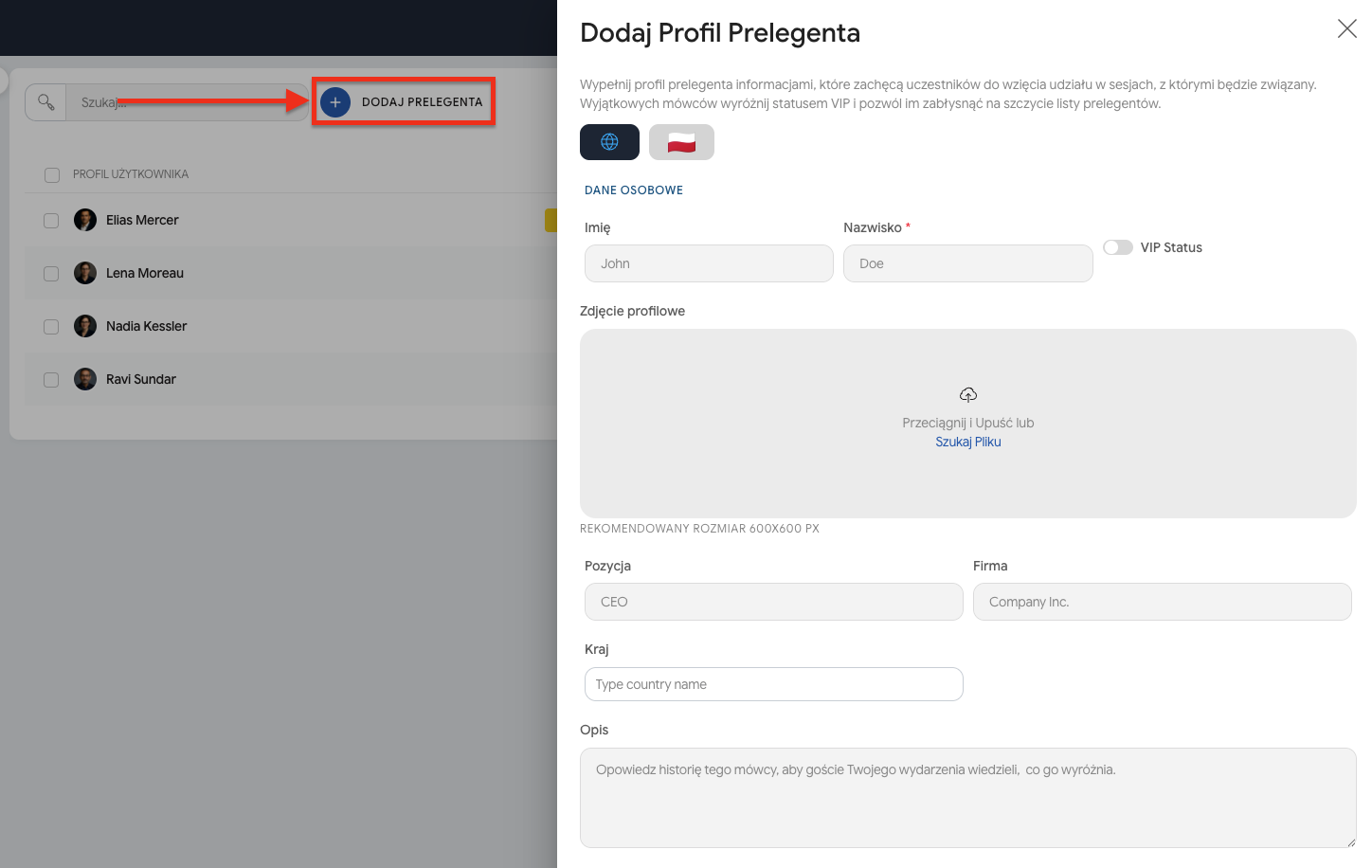Viewport: 1372px width, 868px height.
Task: Click the plus icon beside Dodaj Prelegenta
Action: (335, 102)
